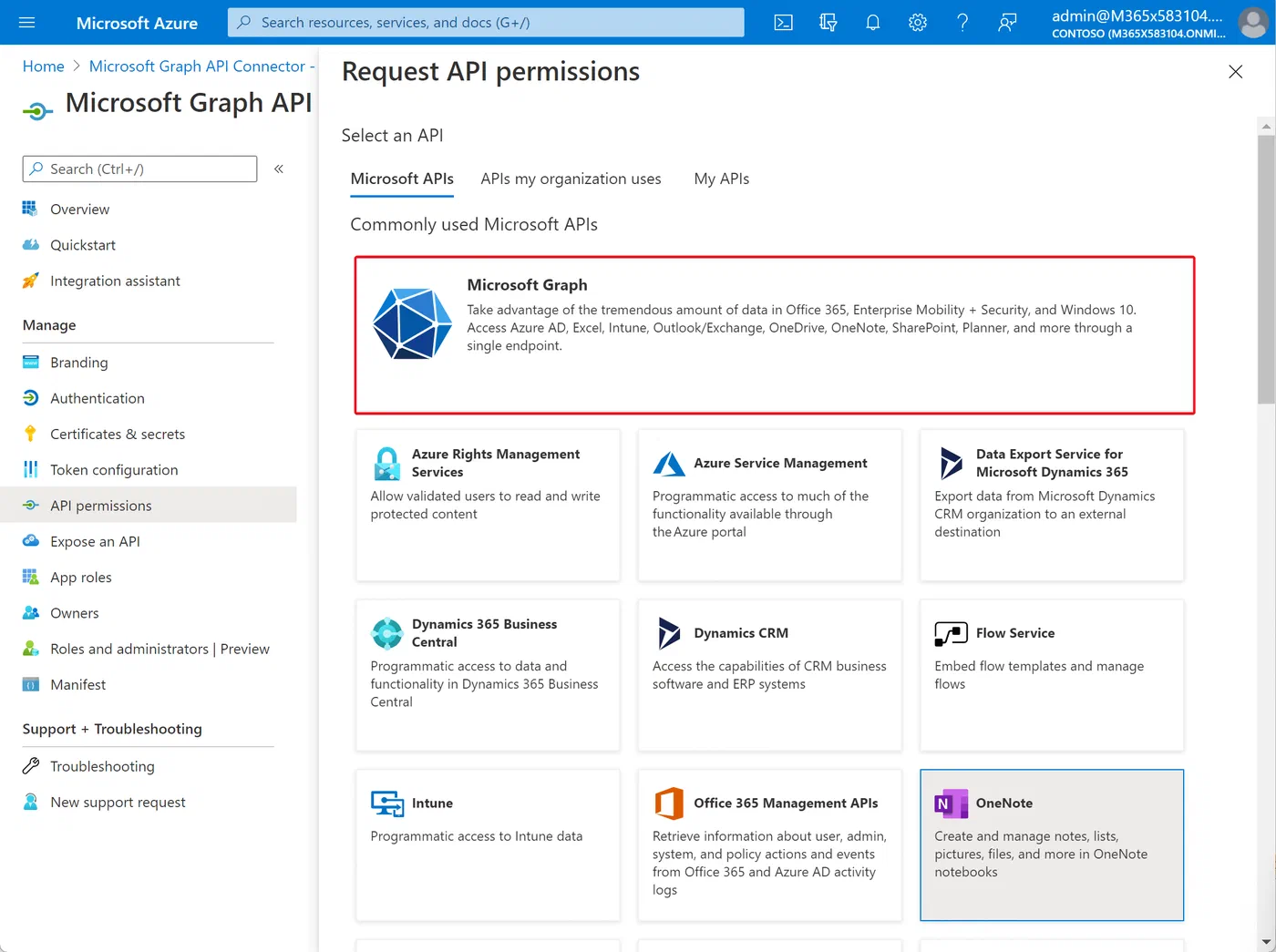Screen dimensions: 1276x952
Task: Open portal settings gear
Action: coord(918,23)
